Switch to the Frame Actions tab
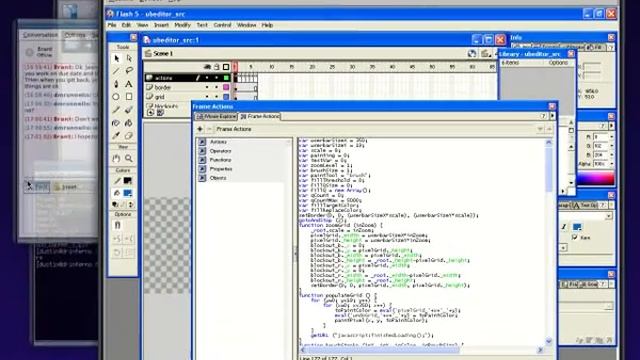Image resolution: width=640 pixels, height=360 pixels. 260,117
